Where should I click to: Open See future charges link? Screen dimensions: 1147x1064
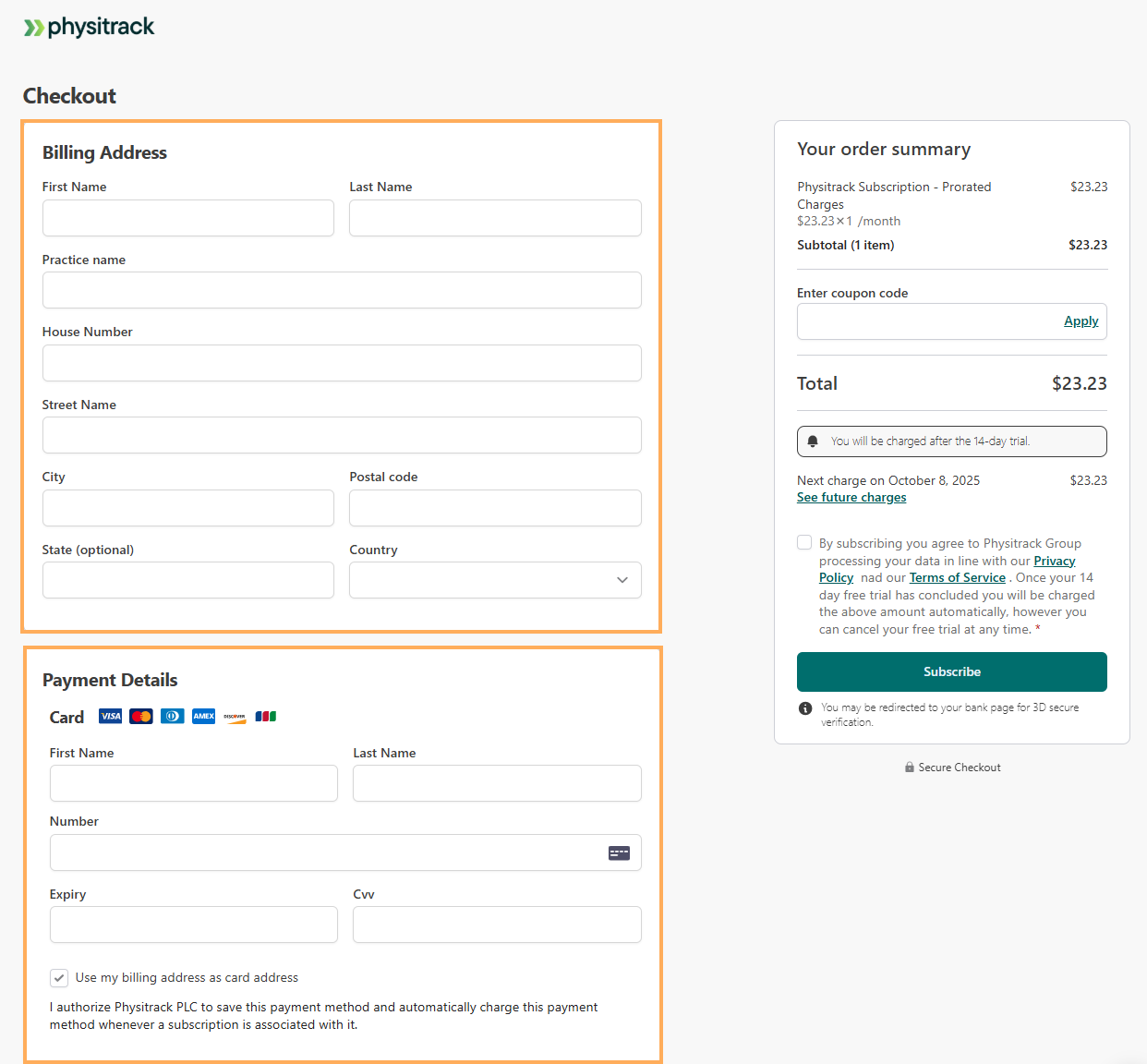click(x=851, y=497)
